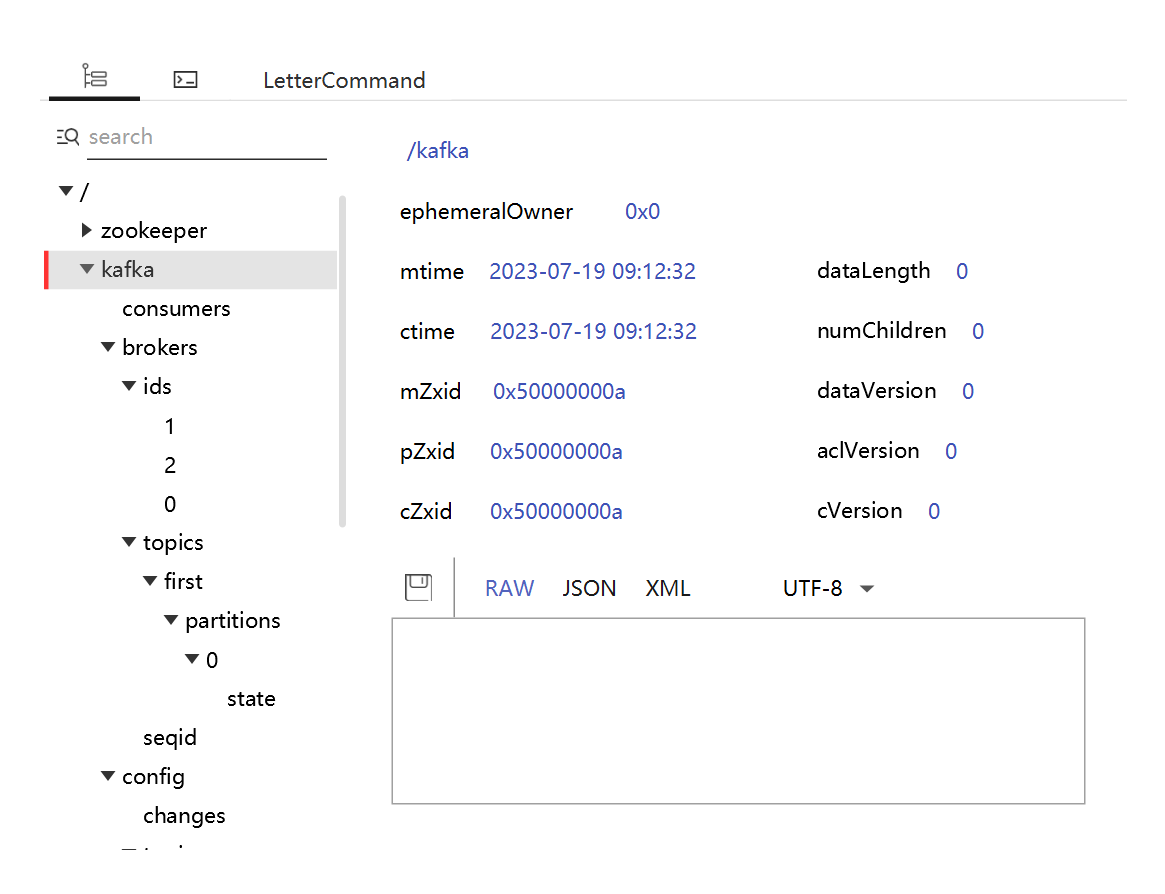1165x894 pixels.
Task: Select broker id 0 under ids
Action: (x=170, y=505)
